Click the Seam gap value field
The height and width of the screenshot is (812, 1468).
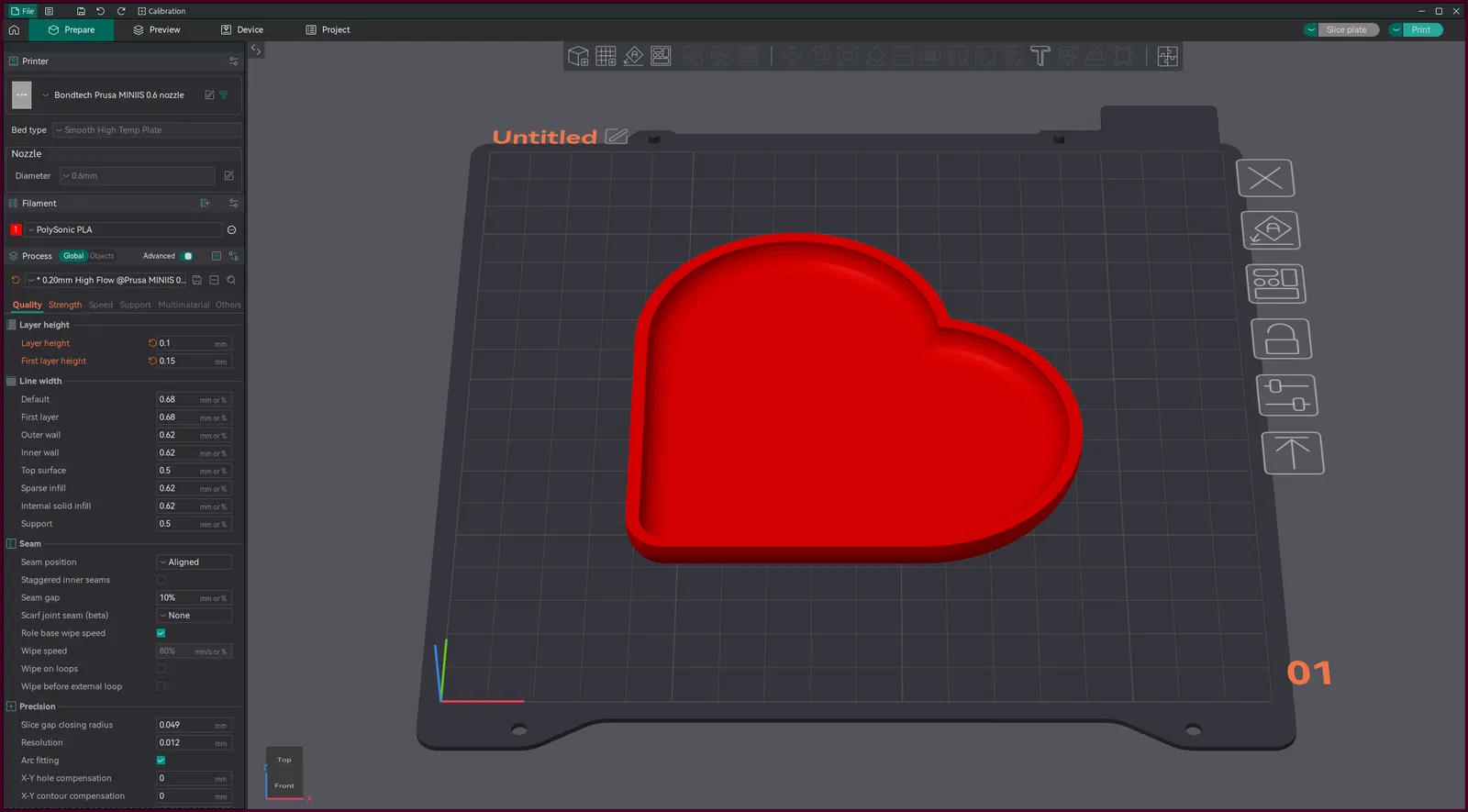(194, 598)
